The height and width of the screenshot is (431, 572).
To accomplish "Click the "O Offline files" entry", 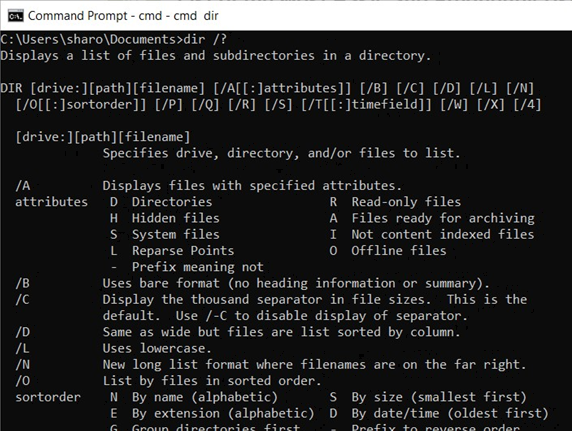I will [x=388, y=251].
